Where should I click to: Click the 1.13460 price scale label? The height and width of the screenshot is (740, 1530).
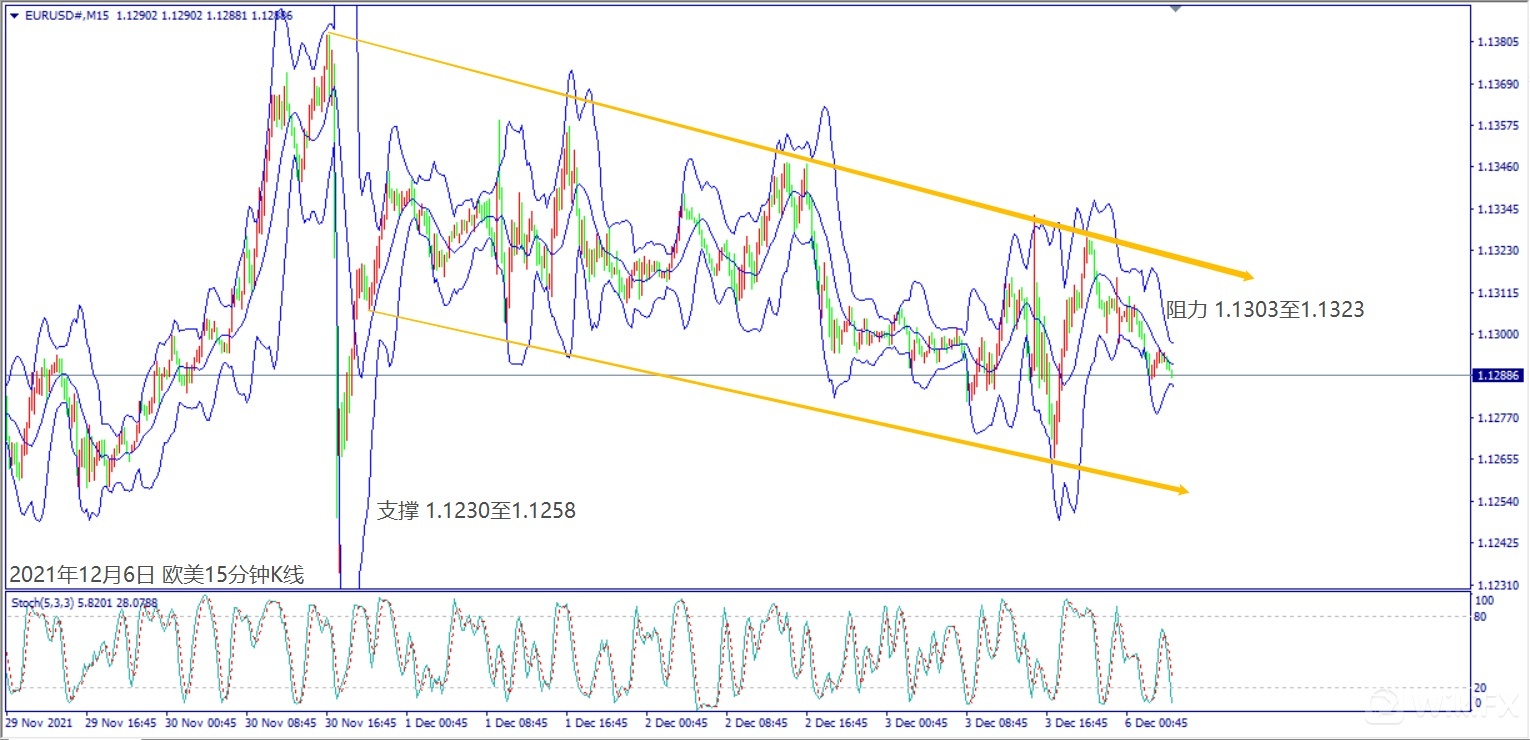tap(1497, 167)
